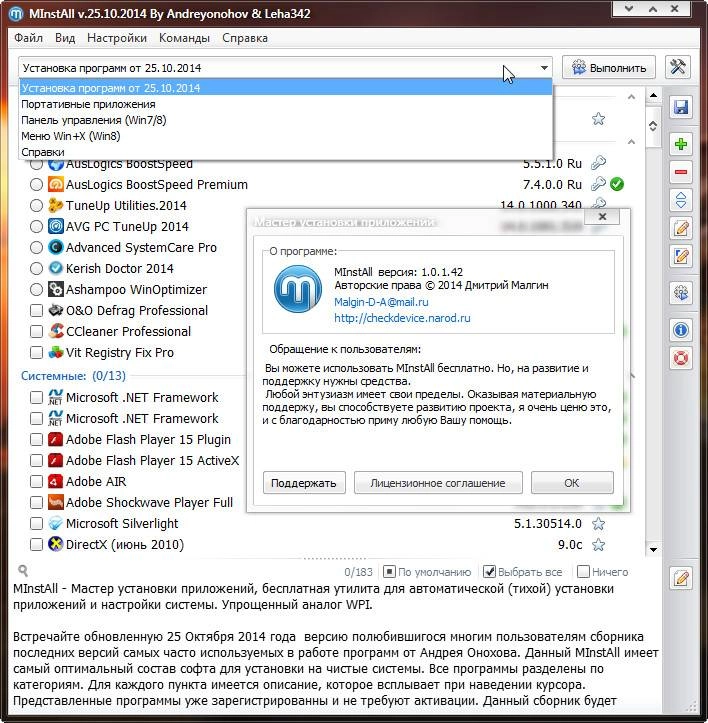Click the Adobe Shockwave Player Full icon

[56, 502]
